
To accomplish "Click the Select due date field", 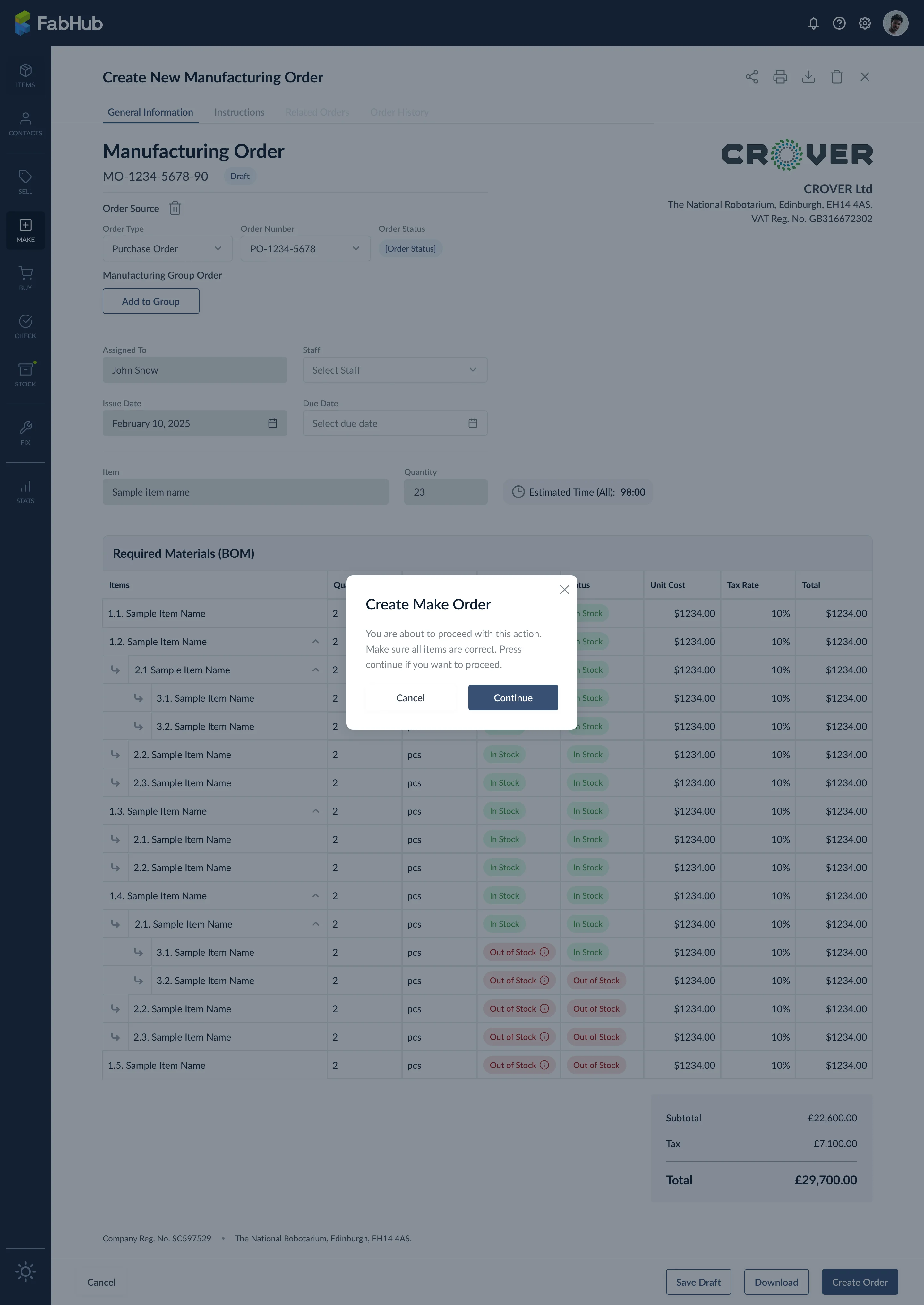I will [395, 423].
